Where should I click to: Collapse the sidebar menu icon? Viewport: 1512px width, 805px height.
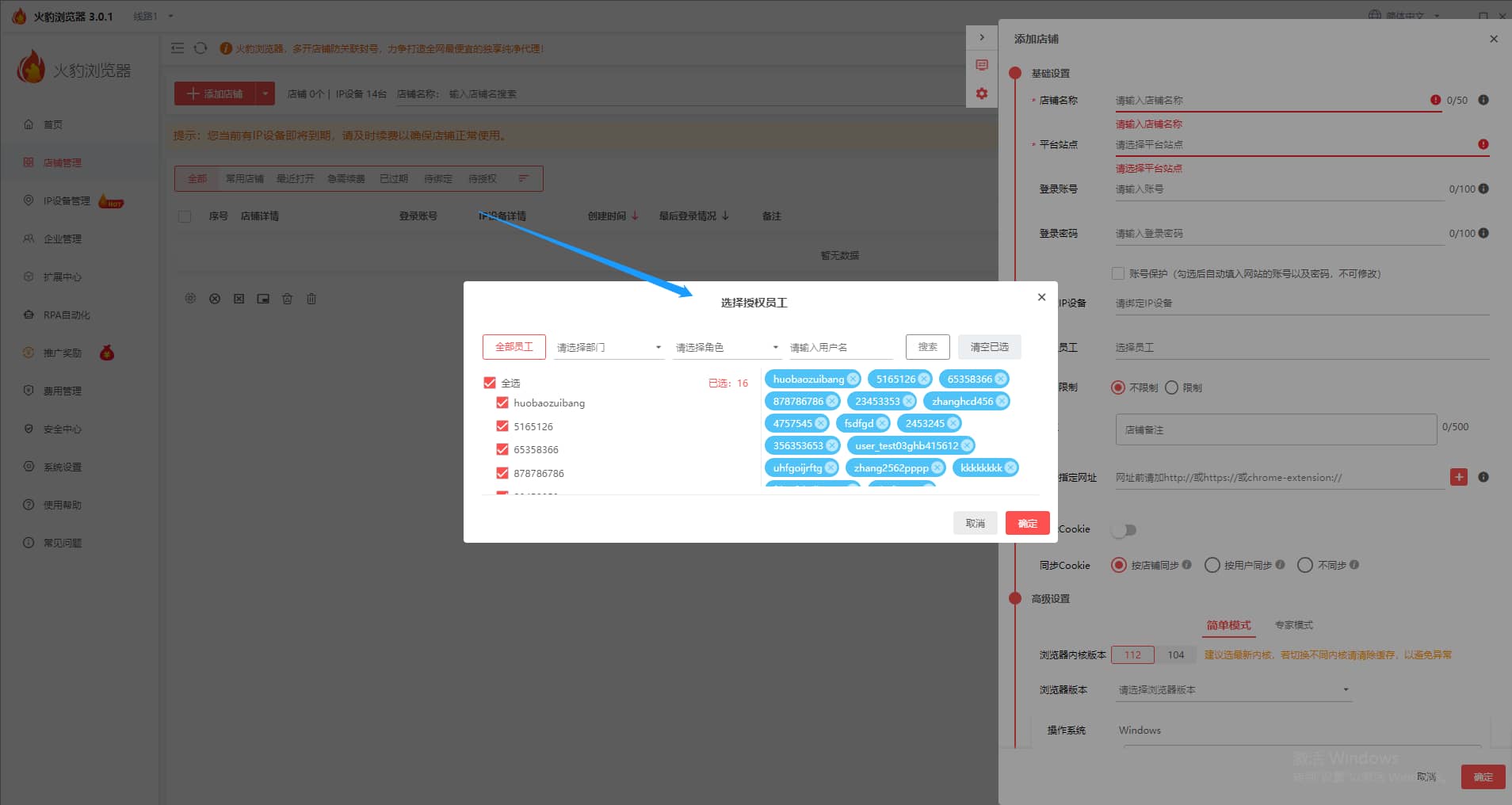pyautogui.click(x=178, y=48)
